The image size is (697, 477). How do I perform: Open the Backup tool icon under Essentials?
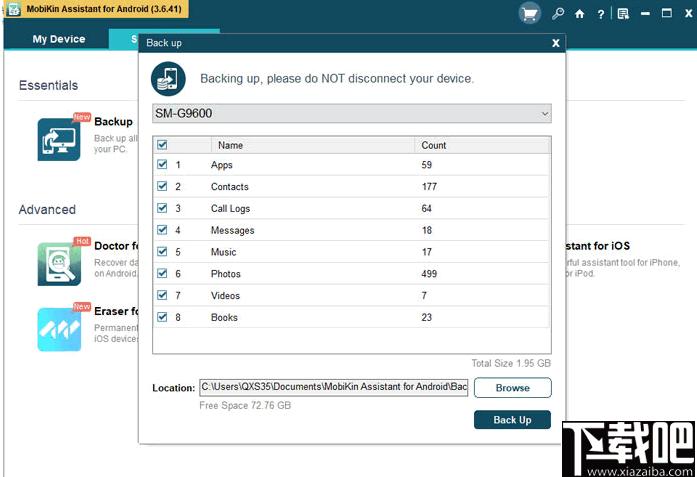[x=59, y=139]
